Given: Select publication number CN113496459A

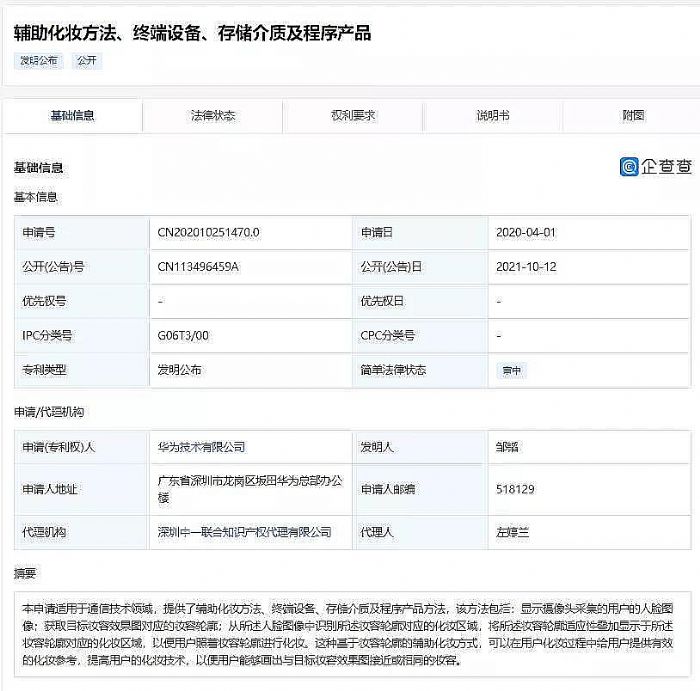Looking at the screenshot, I should coord(198,267).
